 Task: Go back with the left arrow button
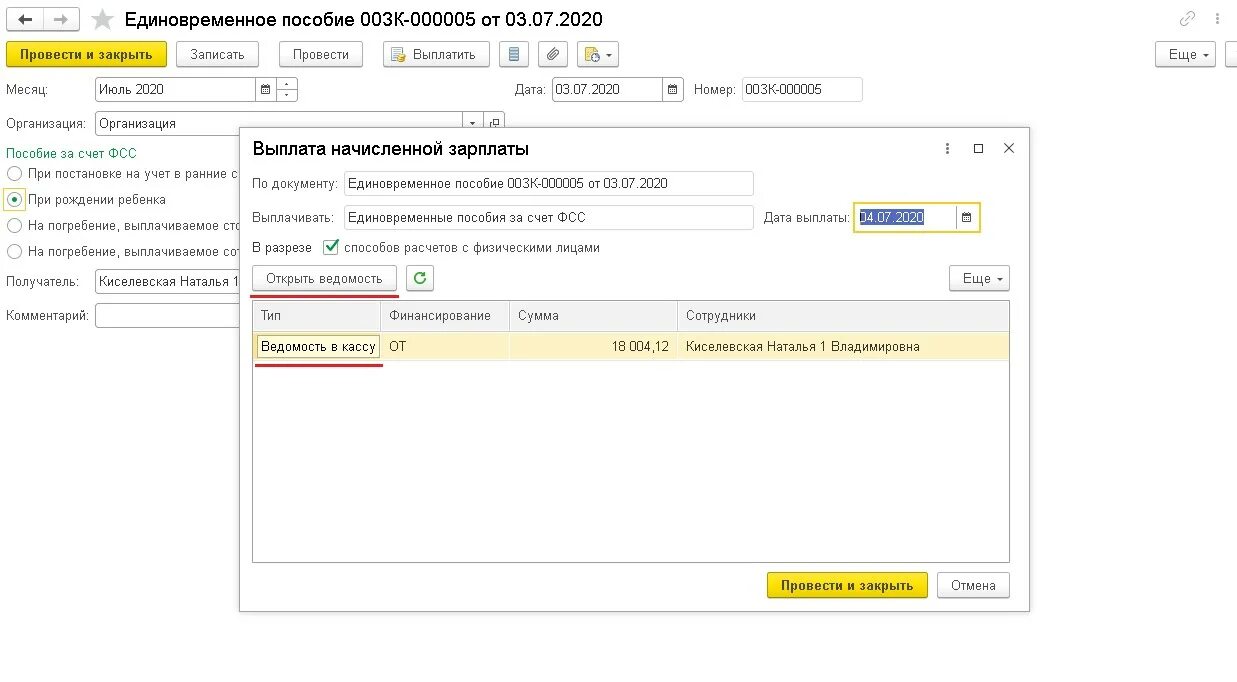pyautogui.click(x=25, y=19)
